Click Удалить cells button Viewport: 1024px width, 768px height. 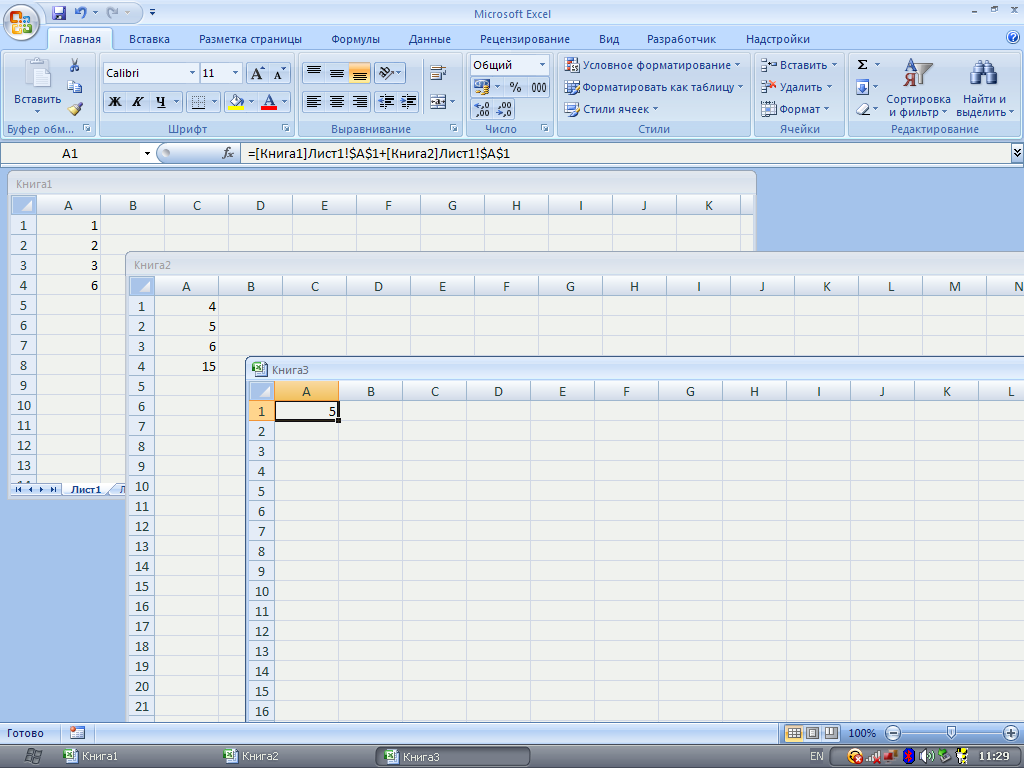pyautogui.click(x=796, y=87)
